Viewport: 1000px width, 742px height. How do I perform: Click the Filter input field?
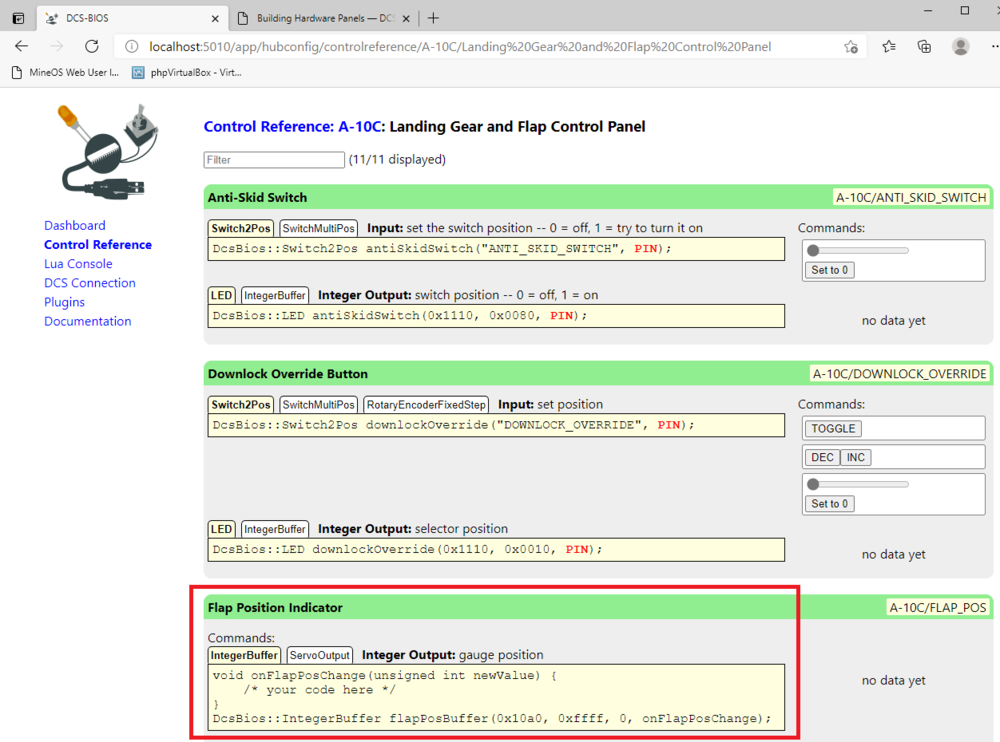pos(274,160)
